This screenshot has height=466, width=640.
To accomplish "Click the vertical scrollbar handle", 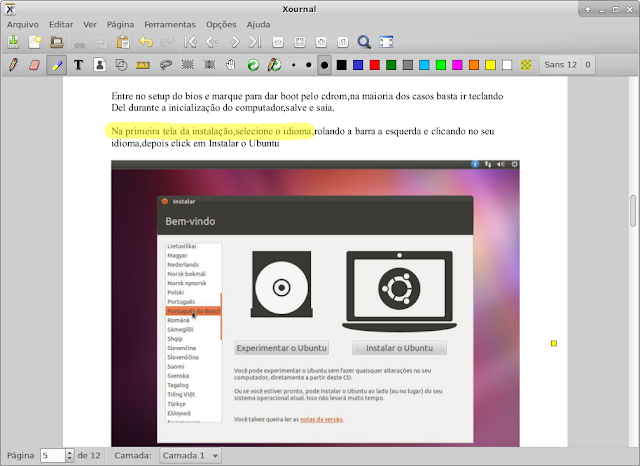I will coord(633,211).
